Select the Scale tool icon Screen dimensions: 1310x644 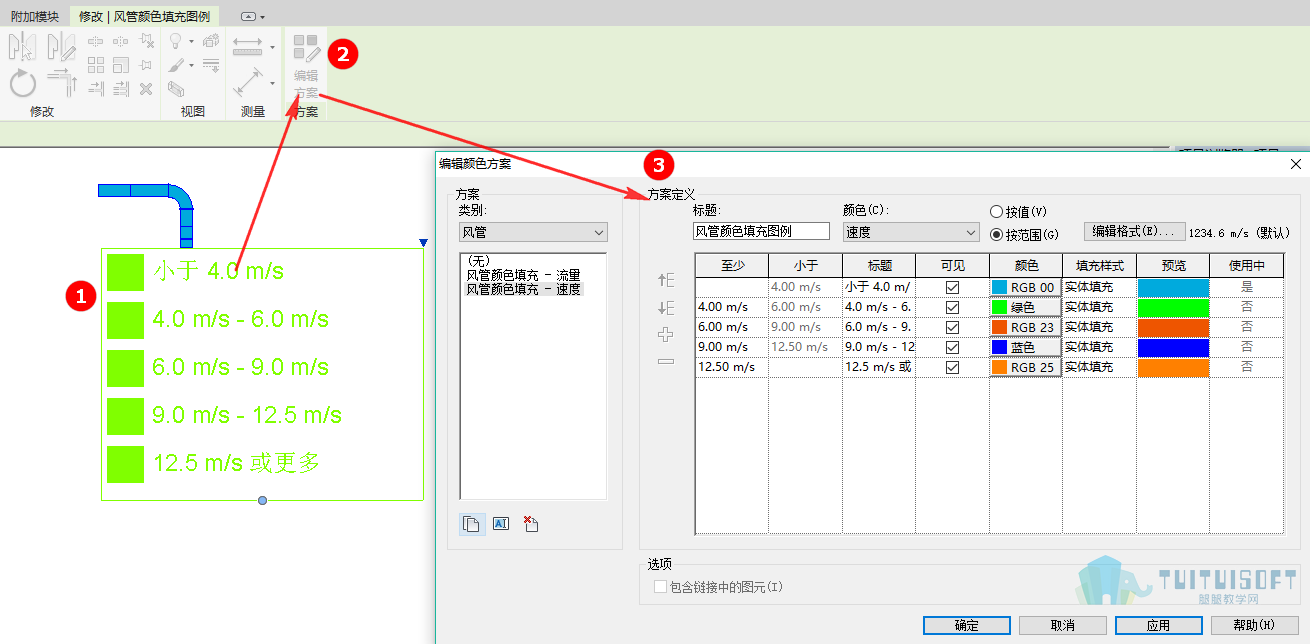(121, 65)
